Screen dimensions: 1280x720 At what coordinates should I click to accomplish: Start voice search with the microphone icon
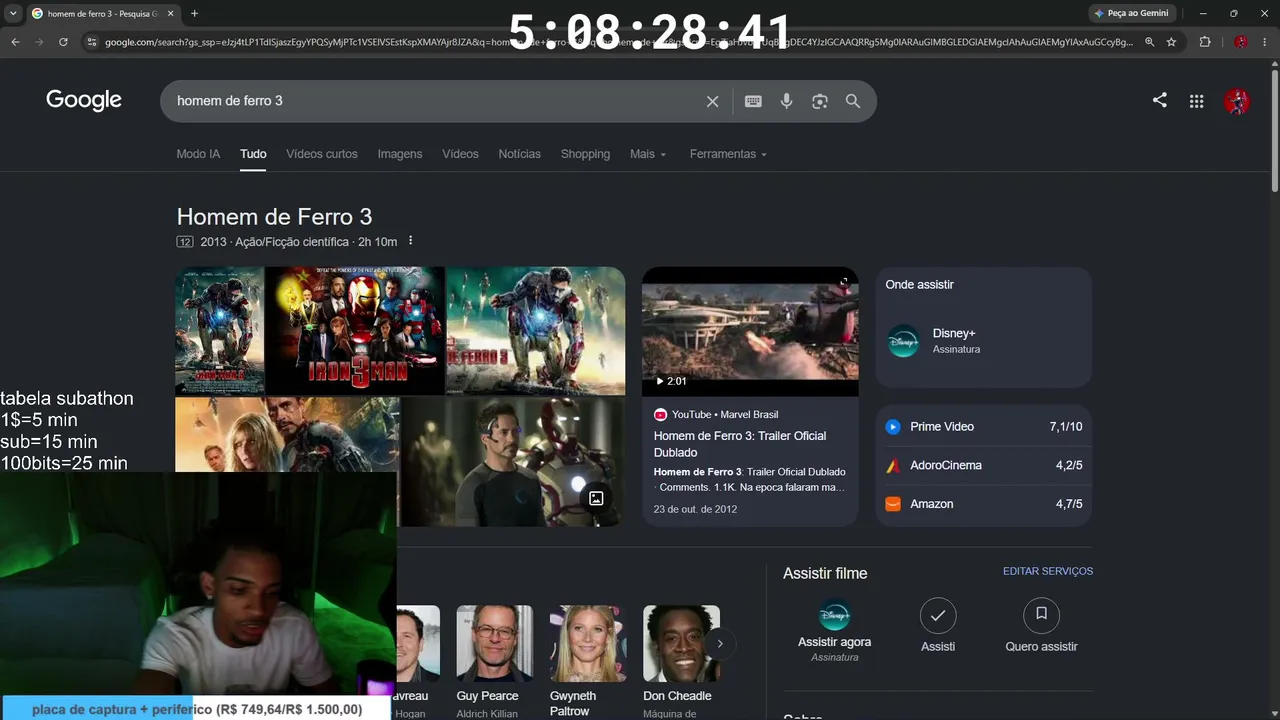point(787,101)
